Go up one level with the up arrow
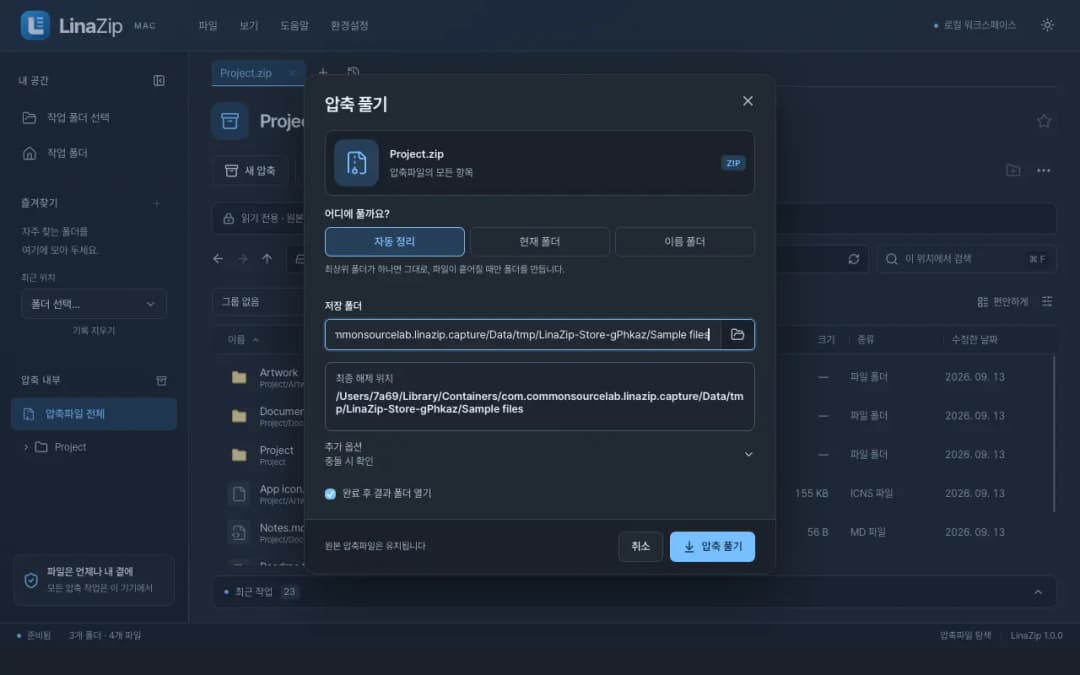The width and height of the screenshot is (1080, 675). coord(267,259)
